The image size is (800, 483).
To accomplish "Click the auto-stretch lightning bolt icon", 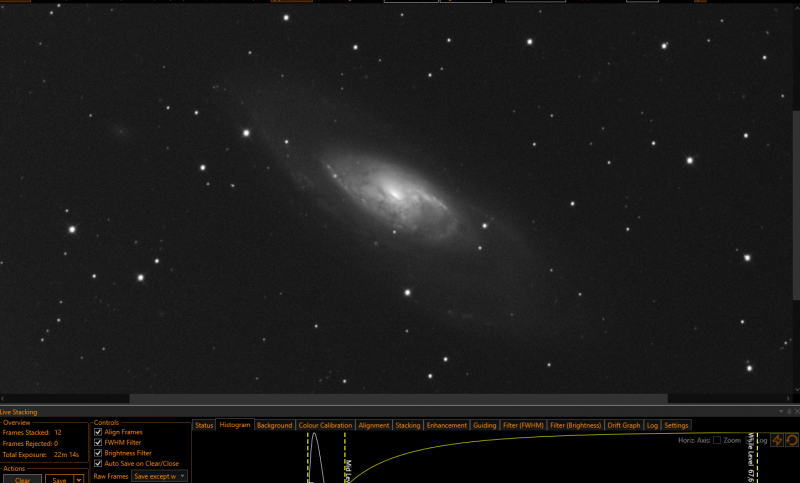I will click(x=777, y=440).
